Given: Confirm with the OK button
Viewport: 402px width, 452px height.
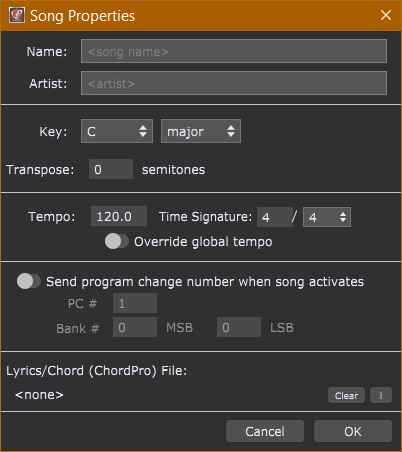Looking at the screenshot, I should [353, 431].
